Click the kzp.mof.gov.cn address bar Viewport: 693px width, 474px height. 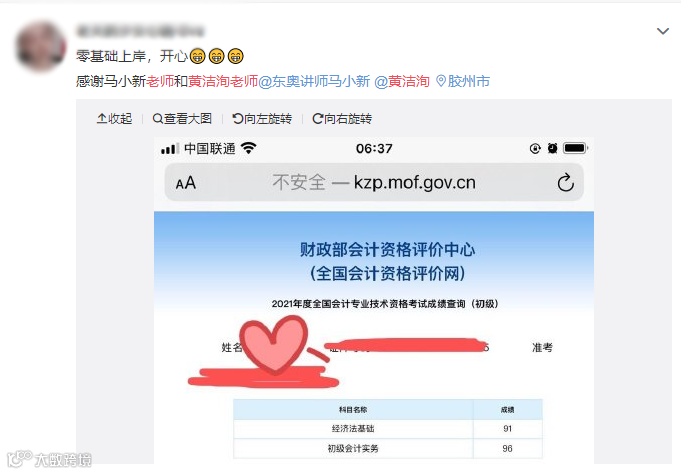(374, 182)
